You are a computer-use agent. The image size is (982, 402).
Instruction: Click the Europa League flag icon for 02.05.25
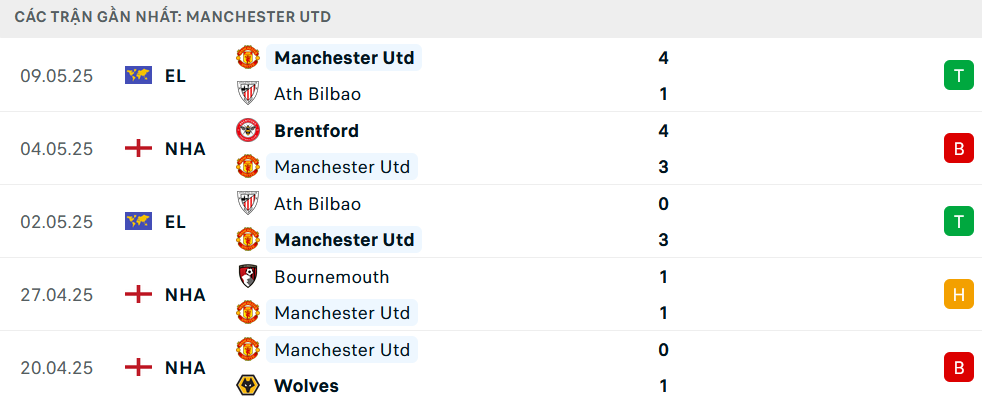(x=138, y=222)
